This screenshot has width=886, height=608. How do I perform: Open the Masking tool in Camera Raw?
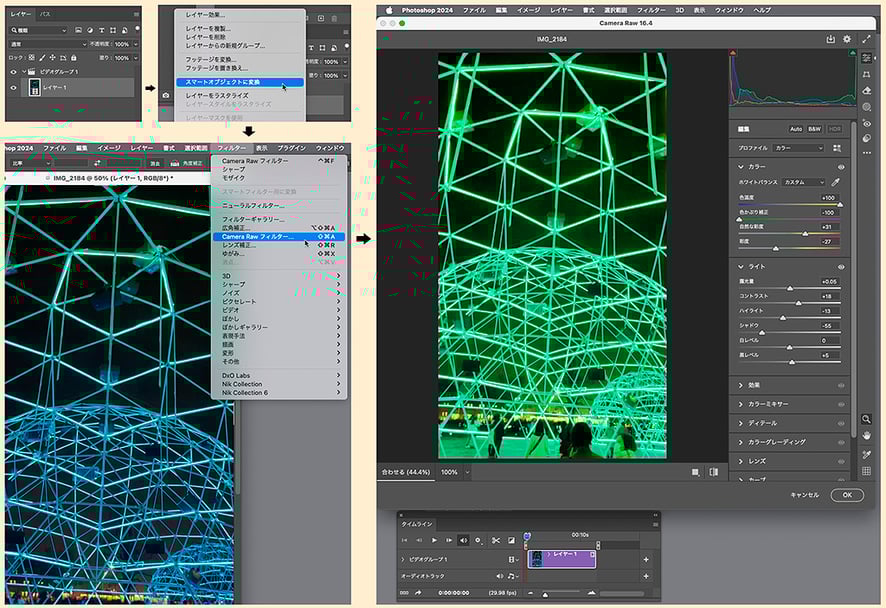(x=866, y=107)
